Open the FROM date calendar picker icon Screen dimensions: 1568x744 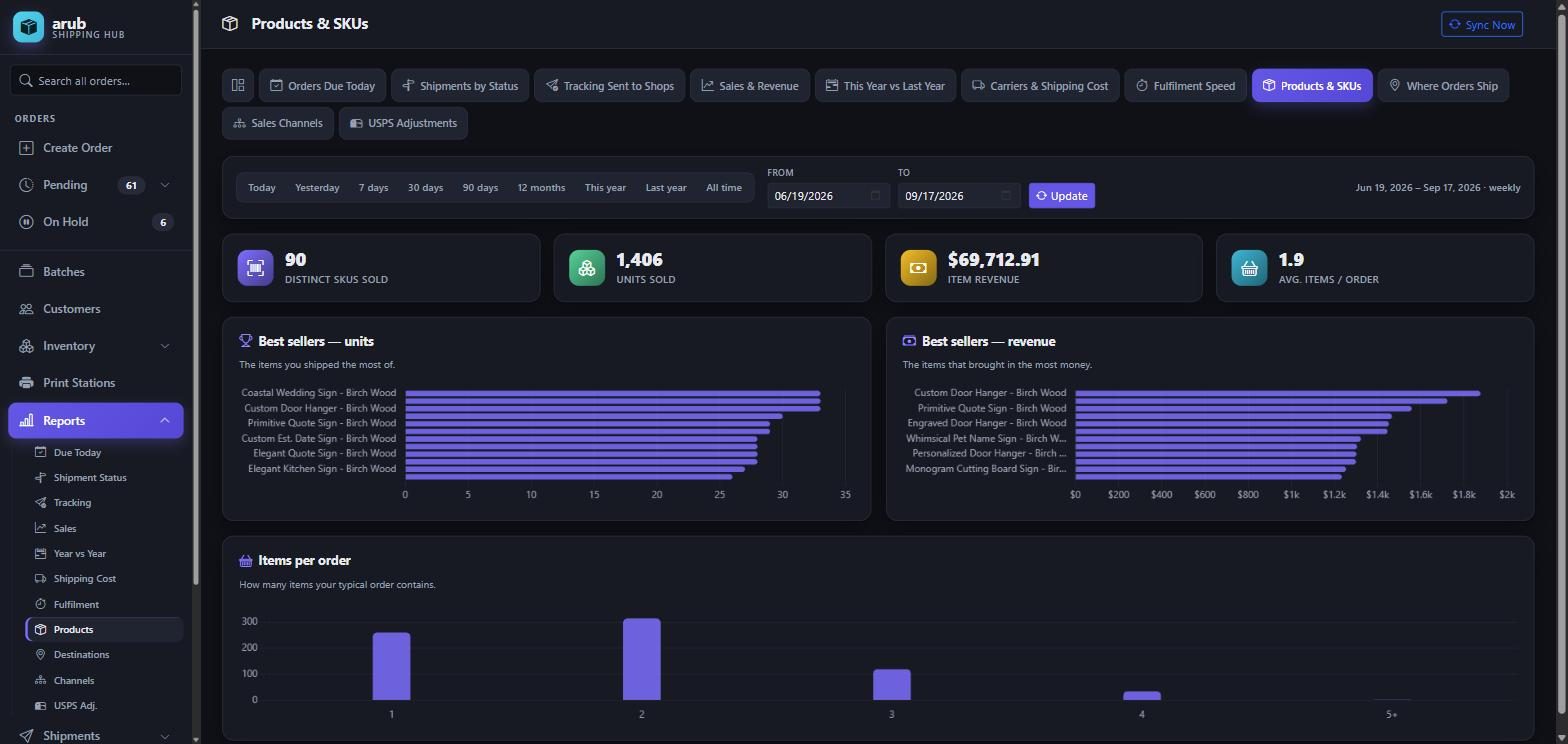tap(875, 196)
